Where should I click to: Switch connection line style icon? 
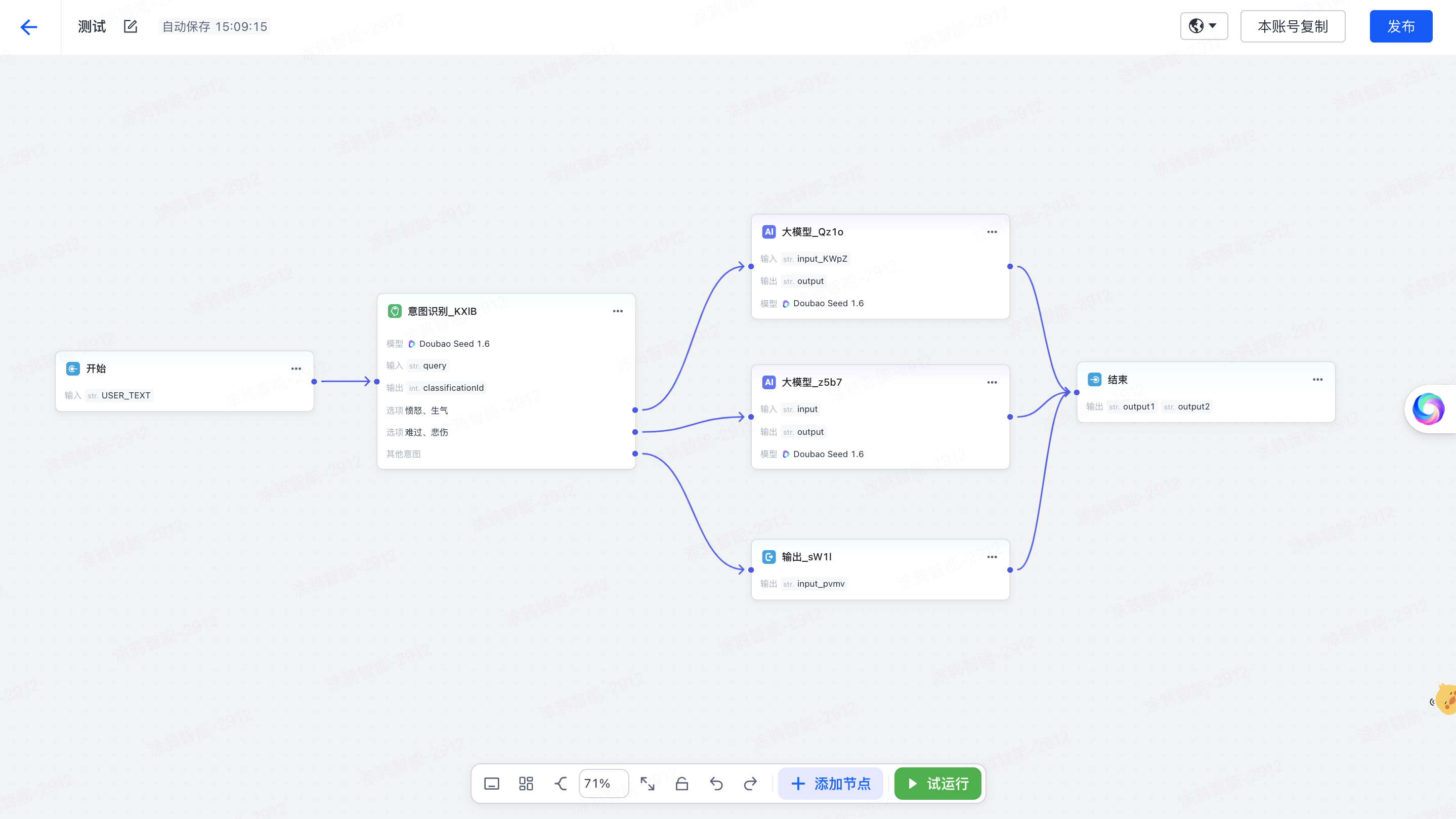560,784
